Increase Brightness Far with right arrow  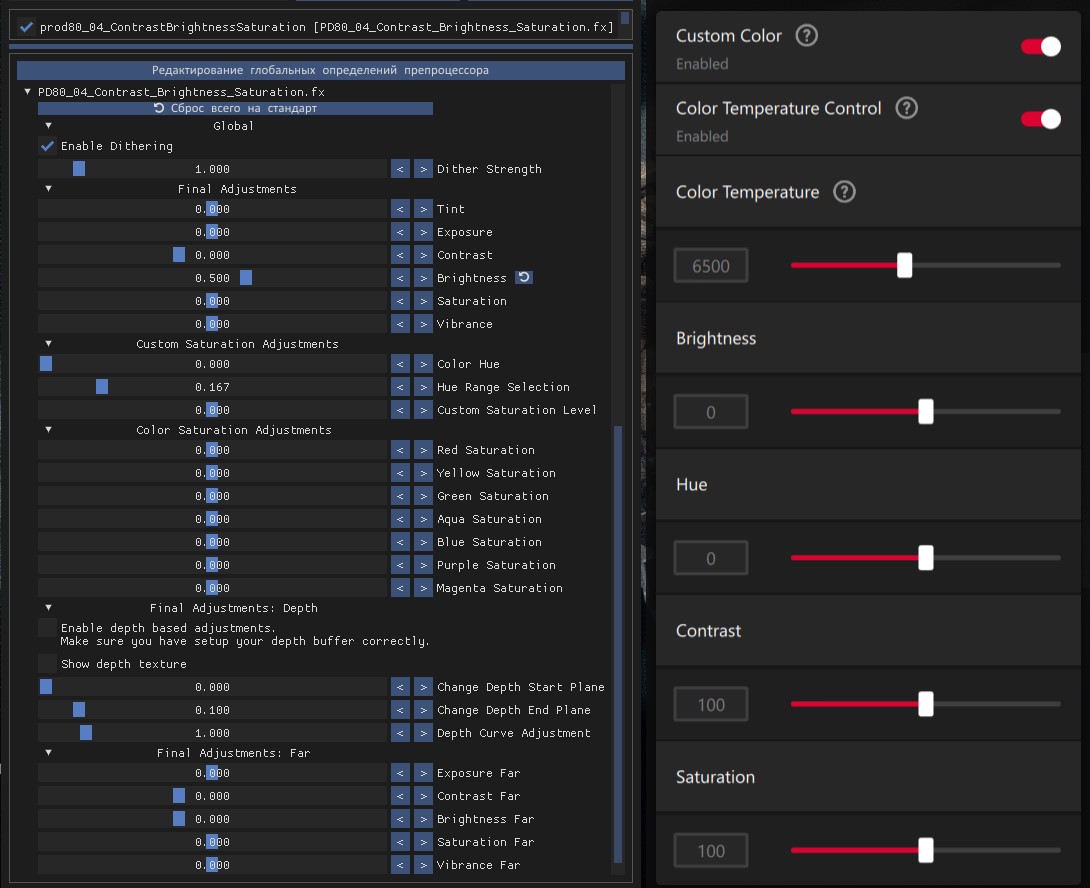click(423, 818)
